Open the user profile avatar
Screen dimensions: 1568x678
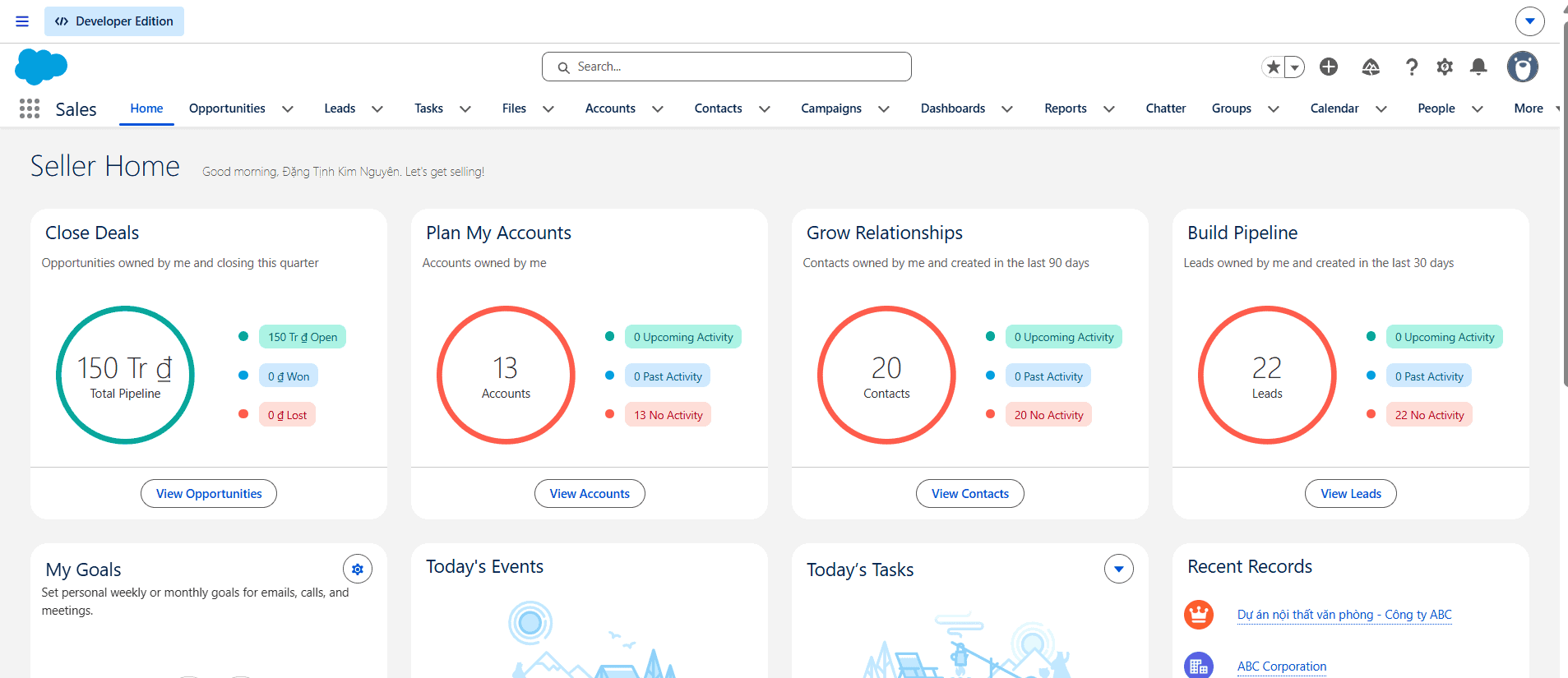[x=1523, y=67]
